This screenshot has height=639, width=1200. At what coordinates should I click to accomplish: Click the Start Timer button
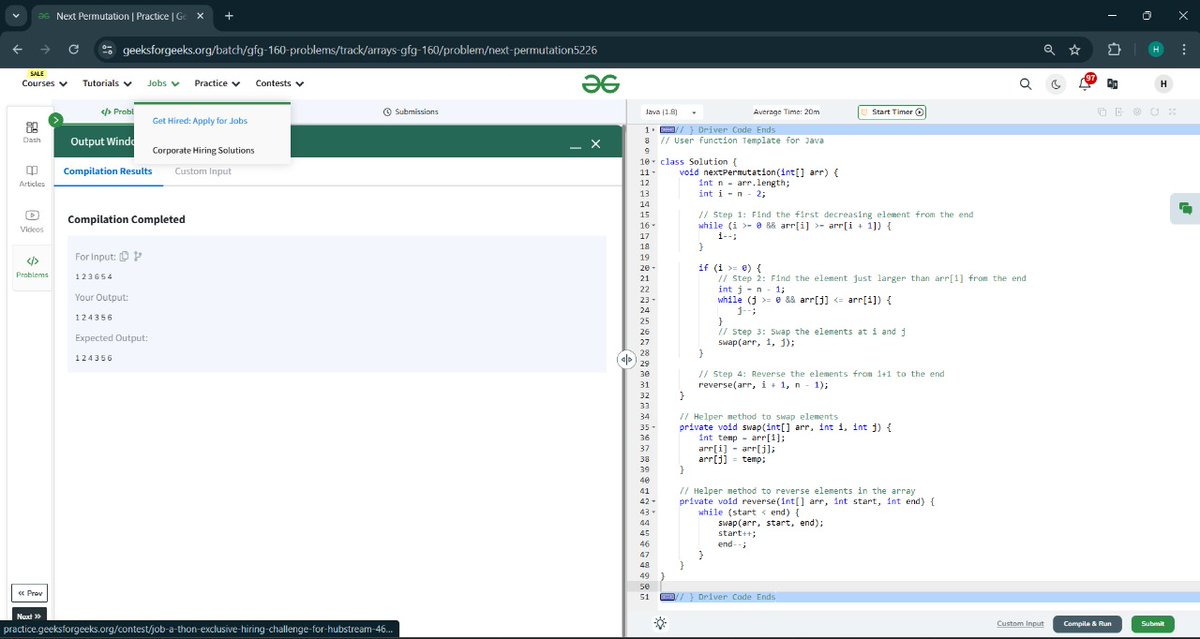(892, 112)
